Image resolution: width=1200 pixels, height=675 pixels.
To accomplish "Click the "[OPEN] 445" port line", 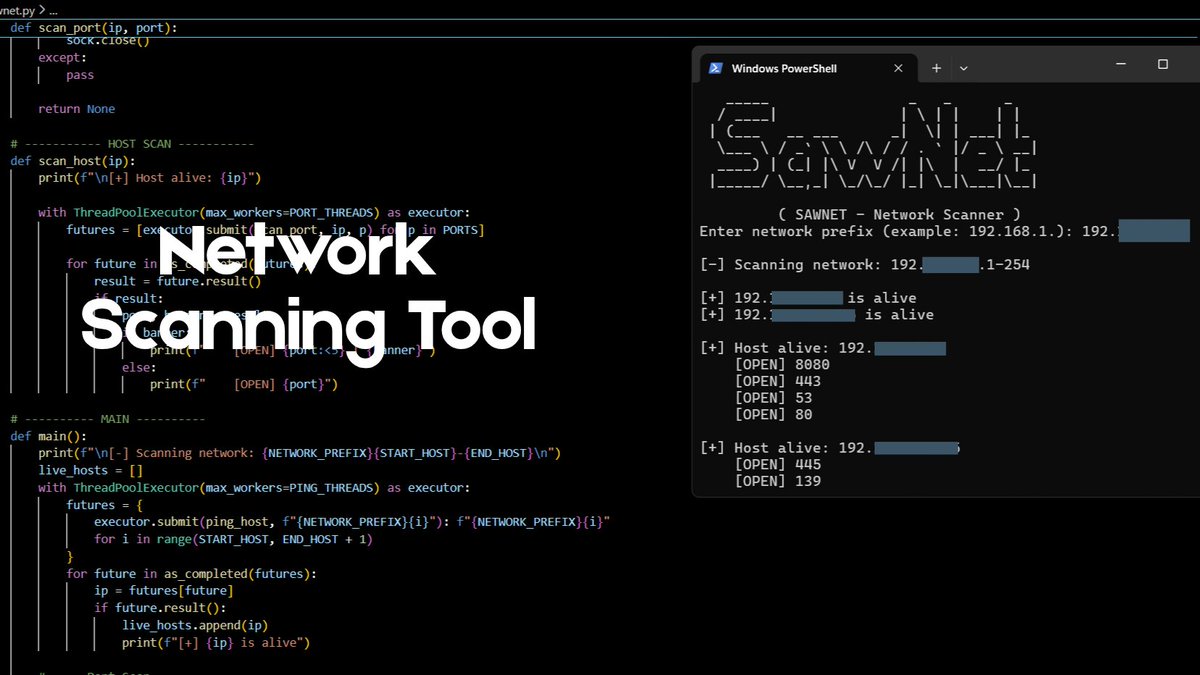I will 778,464.
